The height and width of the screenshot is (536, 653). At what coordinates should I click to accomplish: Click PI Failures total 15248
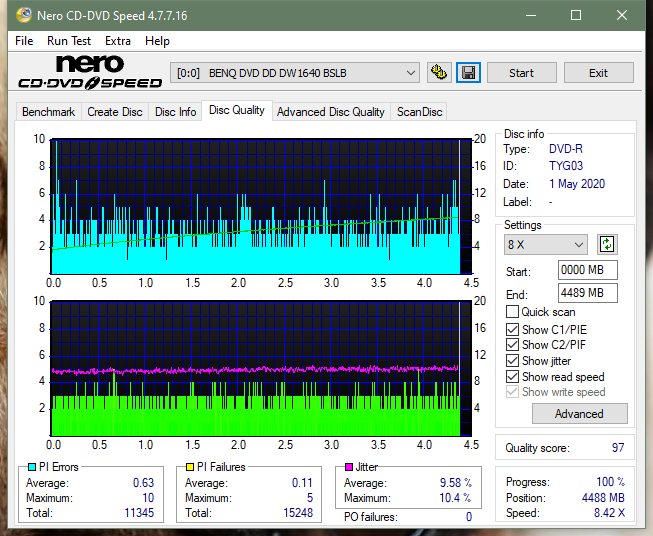(x=298, y=513)
